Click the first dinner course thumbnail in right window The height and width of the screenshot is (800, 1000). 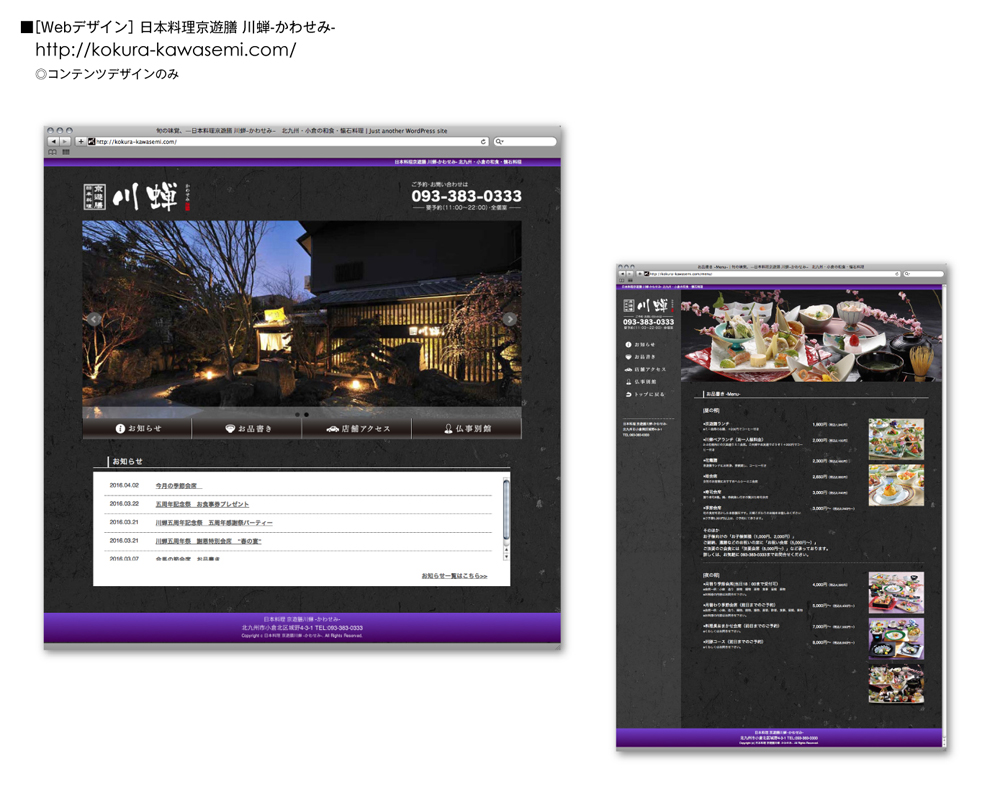[896, 593]
